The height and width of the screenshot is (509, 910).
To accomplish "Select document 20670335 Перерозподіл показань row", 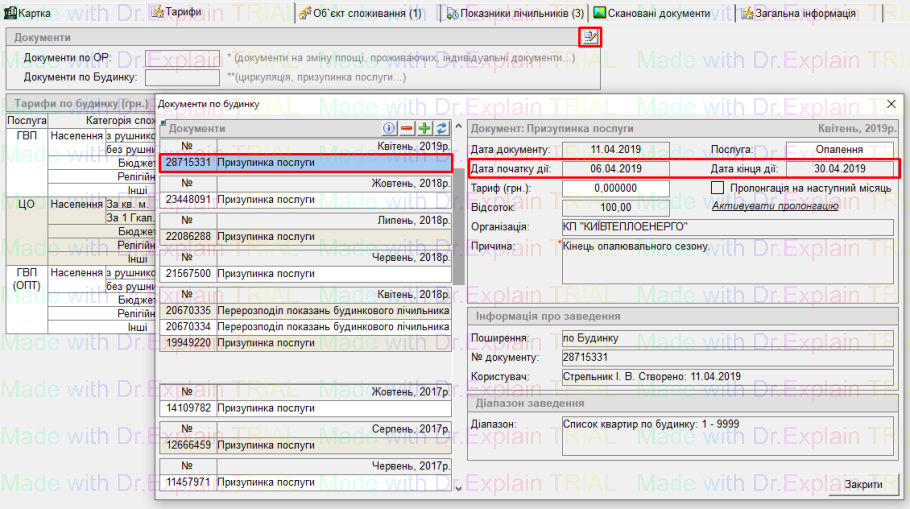I will tap(305, 311).
